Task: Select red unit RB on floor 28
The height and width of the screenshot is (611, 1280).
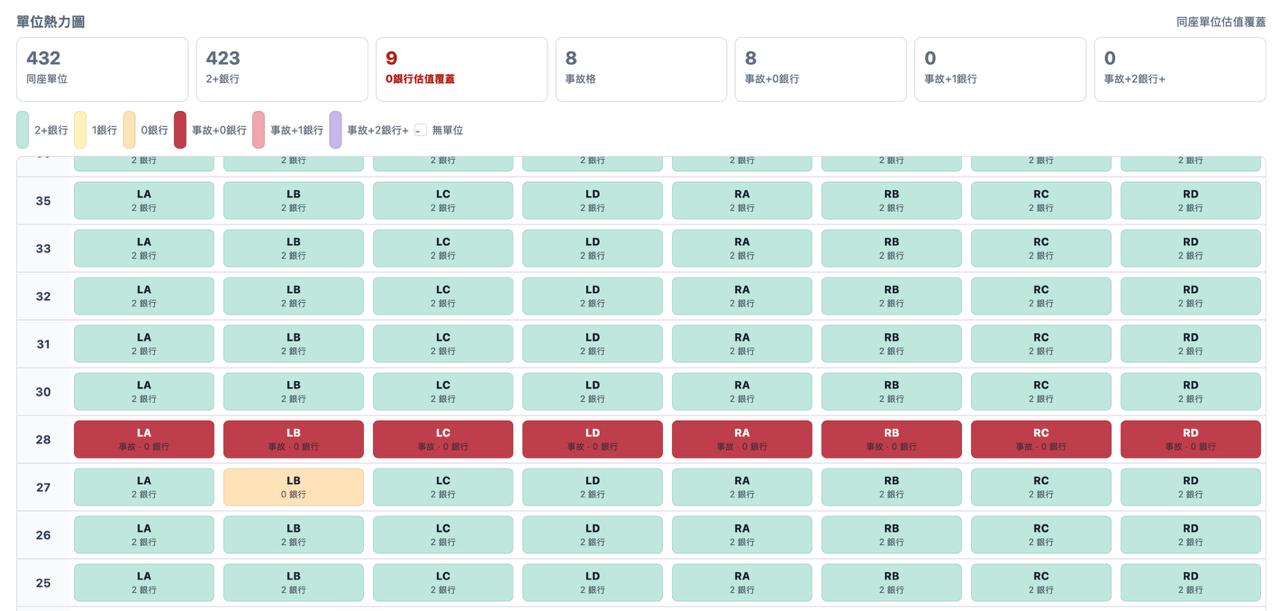Action: pos(891,439)
